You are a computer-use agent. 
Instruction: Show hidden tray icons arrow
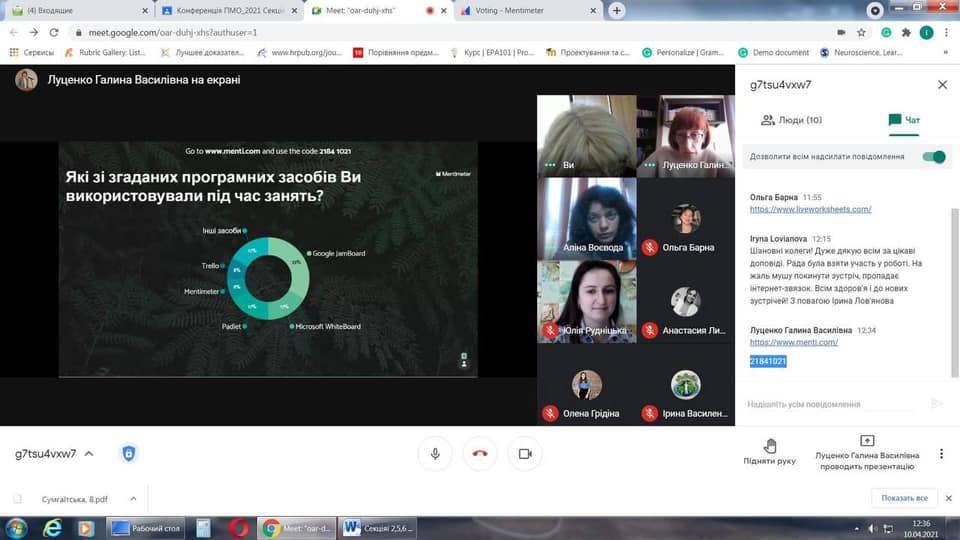pos(856,528)
